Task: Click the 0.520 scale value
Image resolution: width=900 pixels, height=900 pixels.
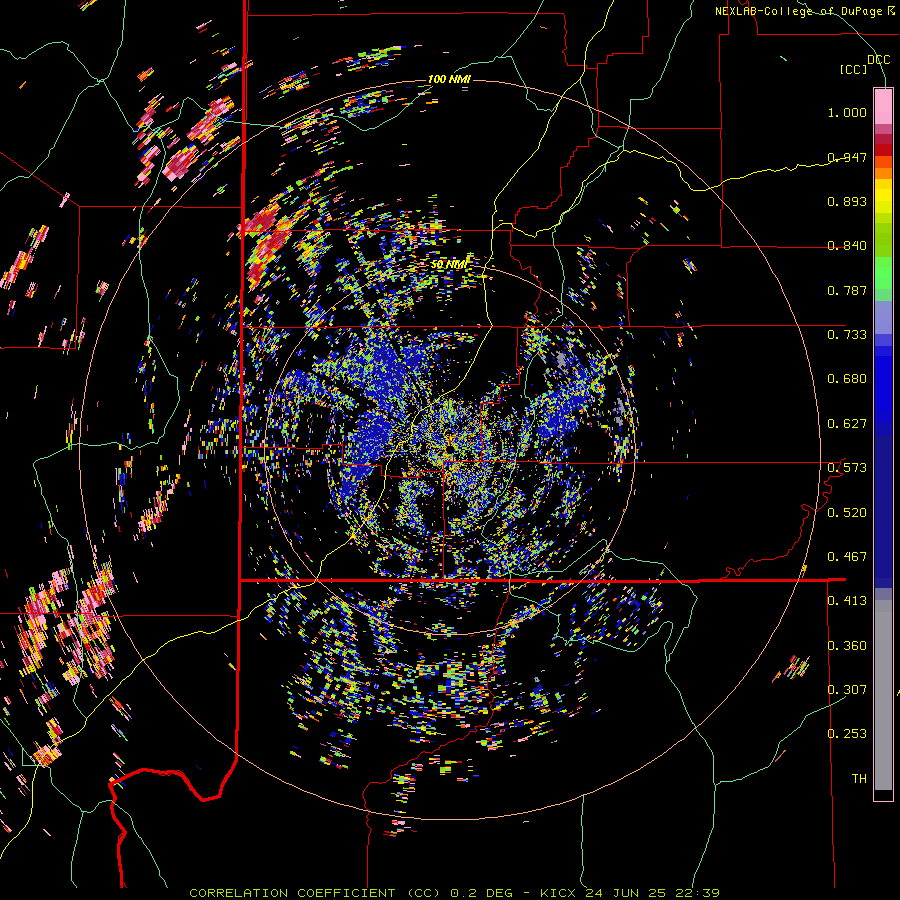Action: [x=847, y=512]
